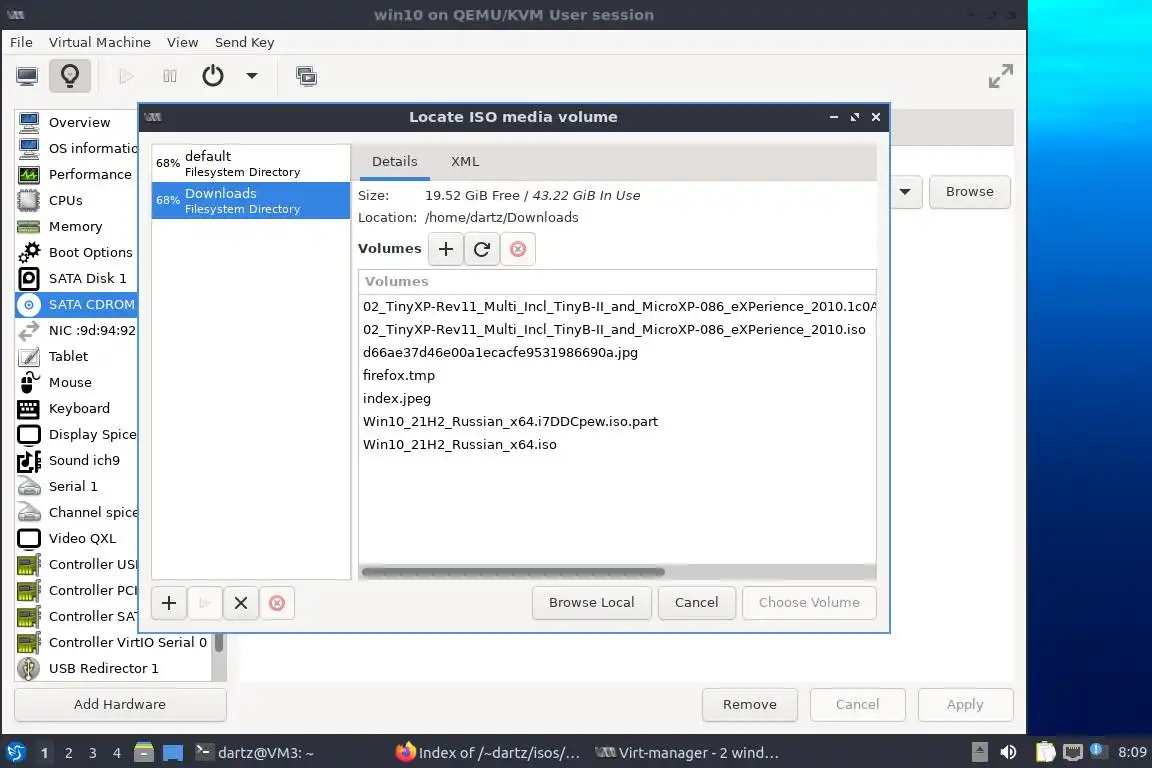The image size is (1152, 768).
Task: Delete selected volume red icon
Action: (x=518, y=249)
